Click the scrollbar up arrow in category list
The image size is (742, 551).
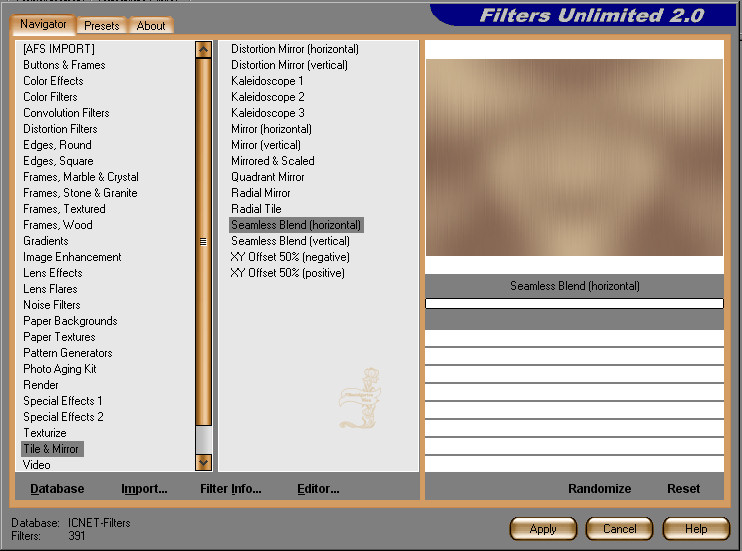tap(203, 49)
